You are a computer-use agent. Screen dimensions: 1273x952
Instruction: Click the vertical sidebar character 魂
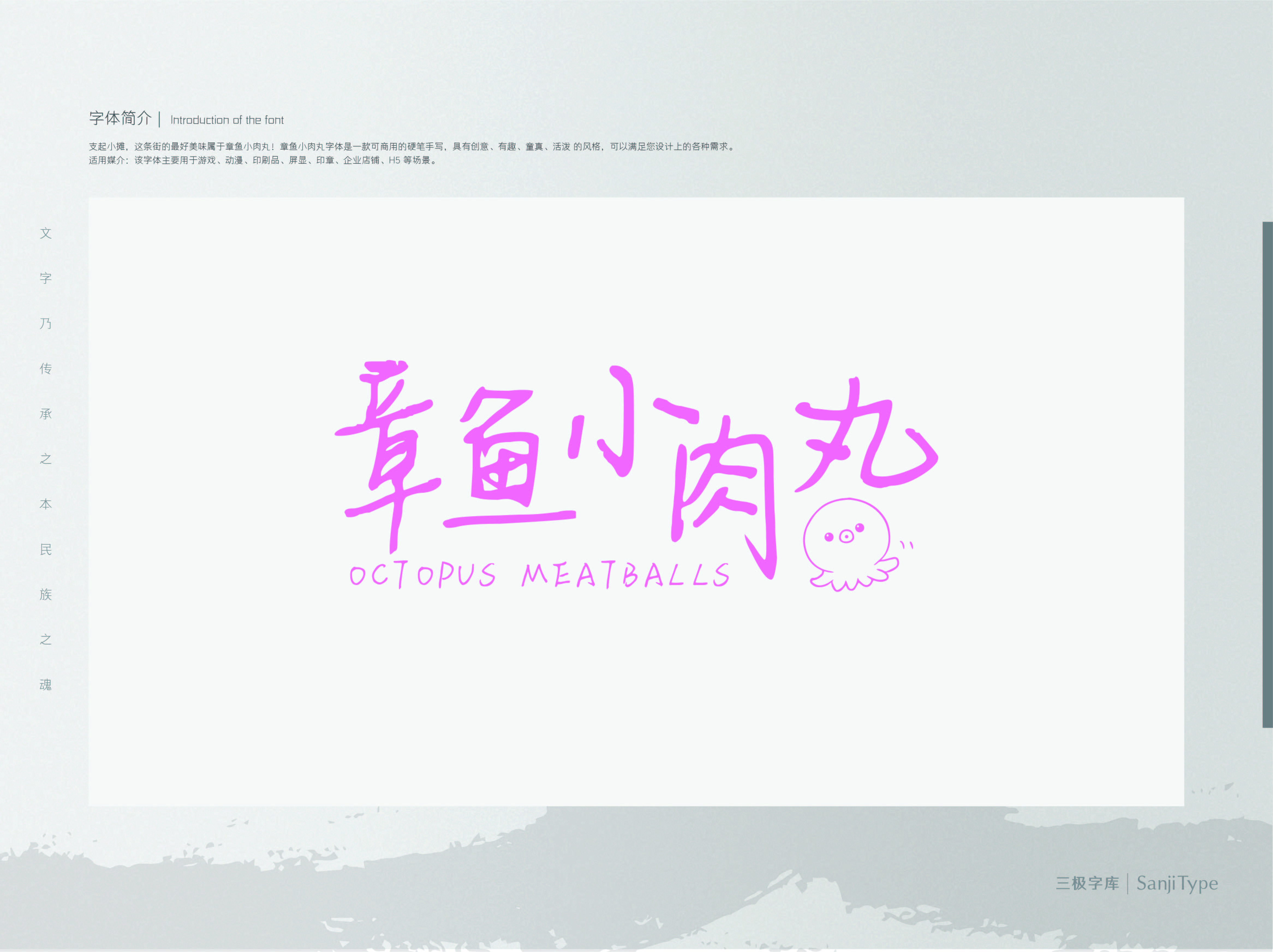point(46,684)
